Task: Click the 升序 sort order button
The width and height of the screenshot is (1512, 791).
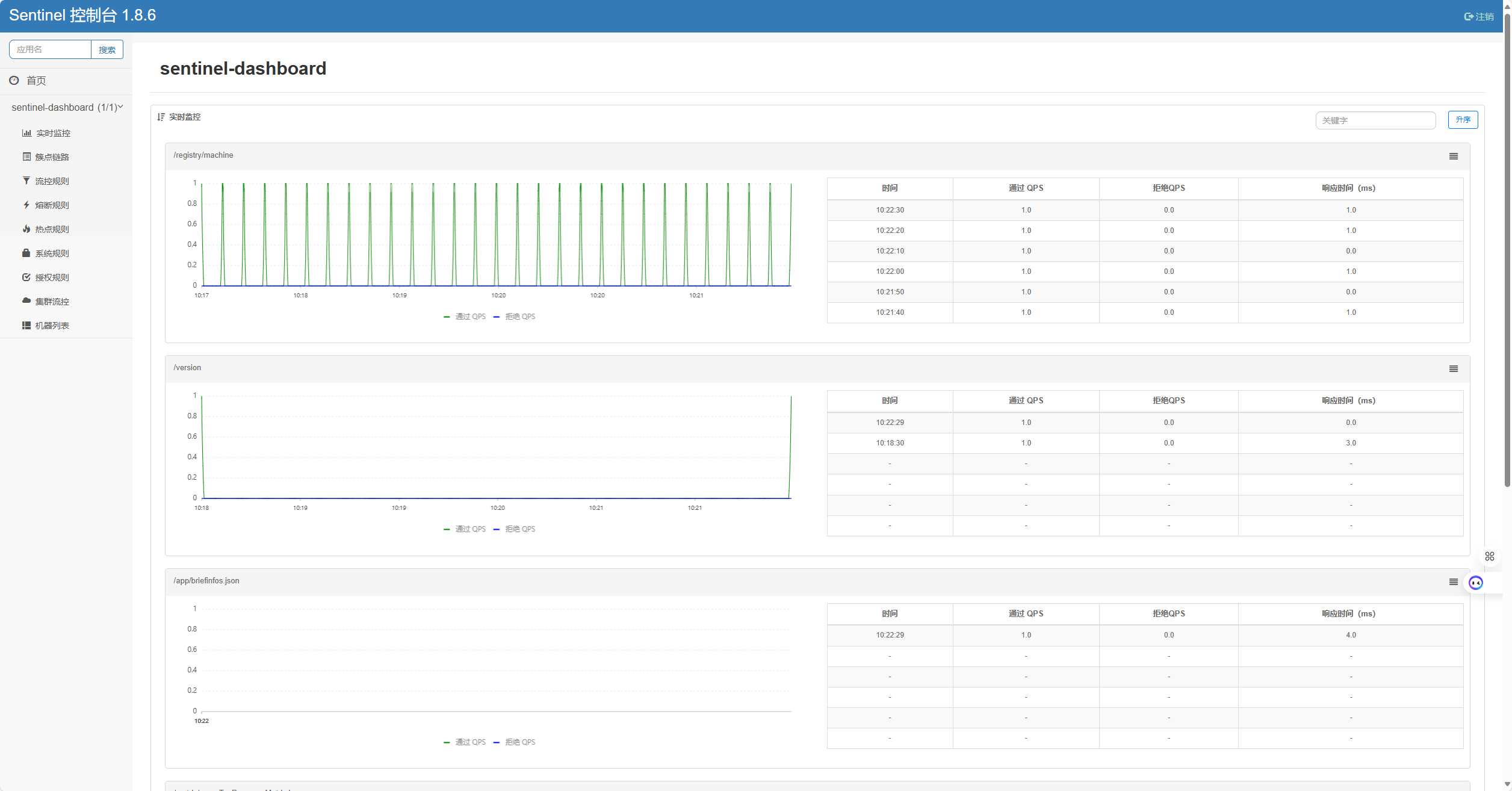Action: click(1463, 120)
